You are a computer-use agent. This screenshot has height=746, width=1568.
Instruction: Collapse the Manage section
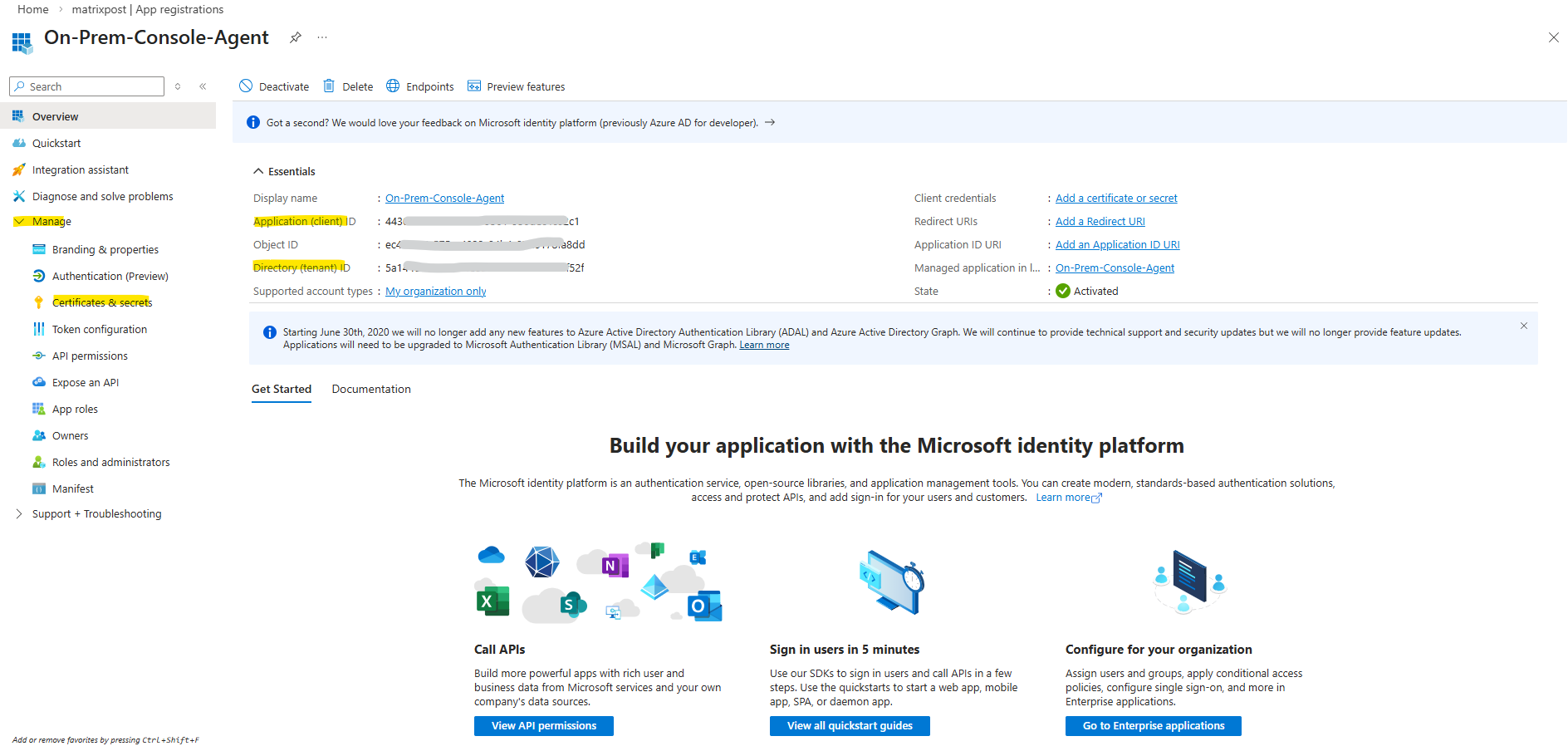pyautogui.click(x=19, y=222)
